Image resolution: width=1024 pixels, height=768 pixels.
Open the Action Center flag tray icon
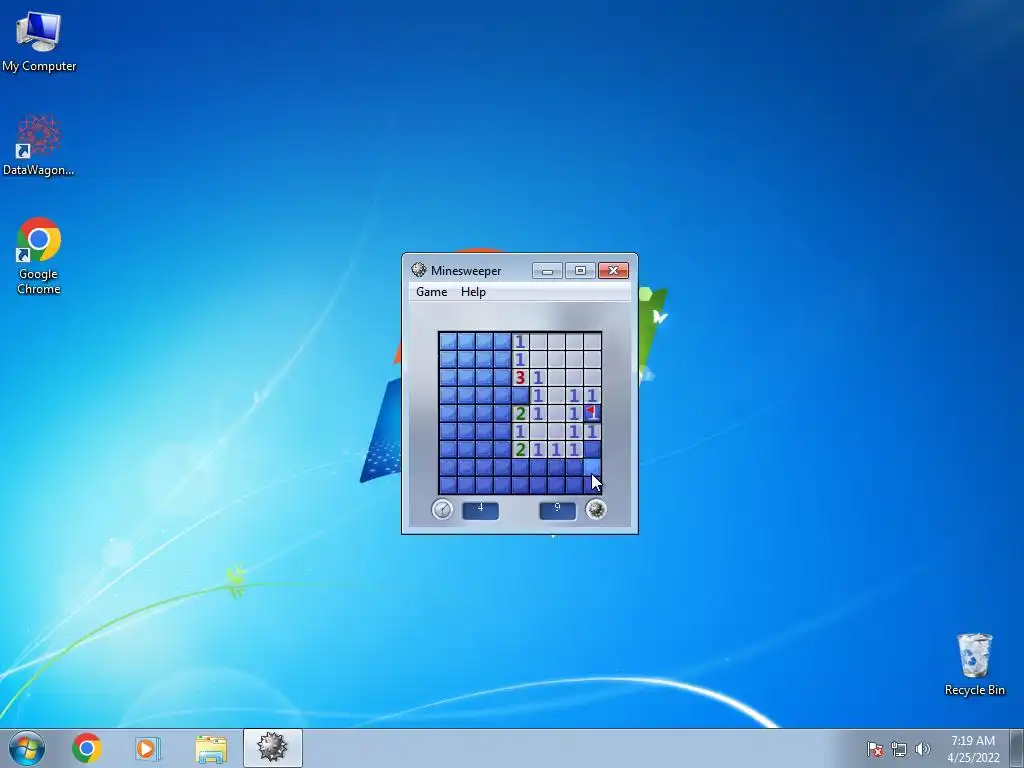875,749
